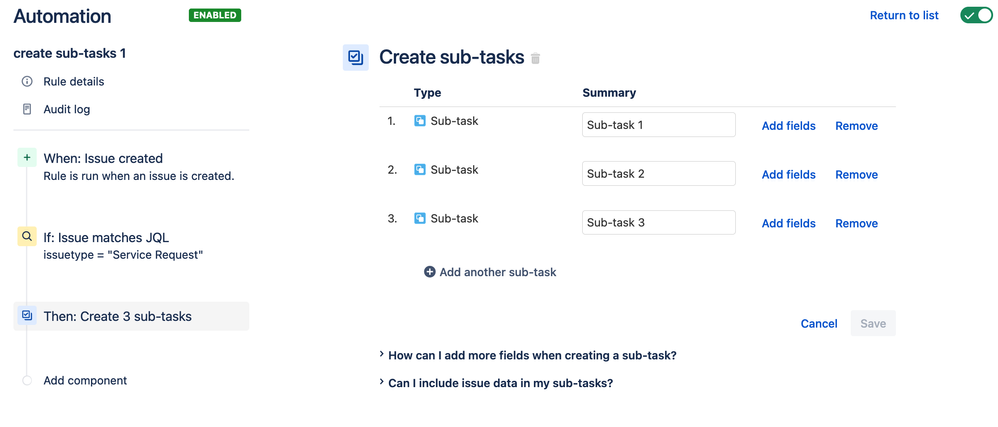Click the plus icon to add another sub-task

[x=430, y=272]
